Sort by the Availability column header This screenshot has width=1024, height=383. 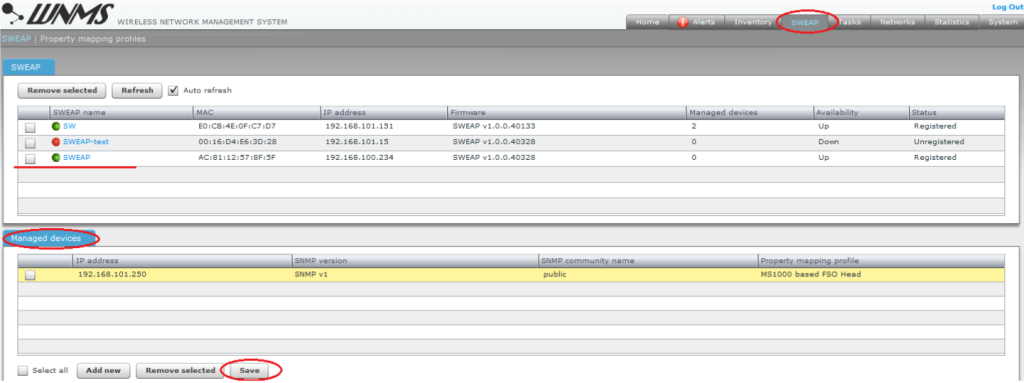[x=838, y=112]
